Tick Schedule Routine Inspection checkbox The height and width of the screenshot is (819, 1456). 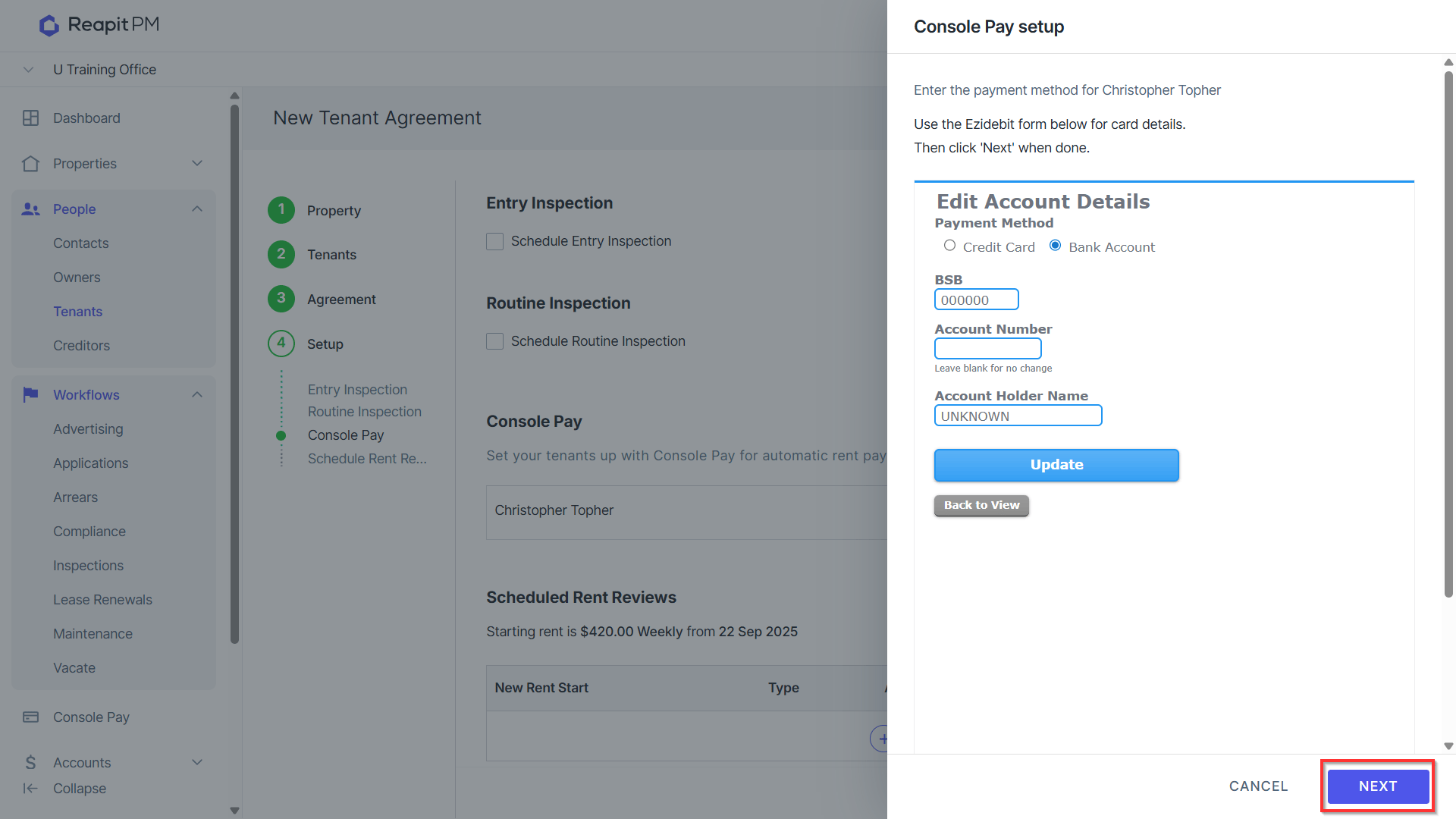click(x=494, y=341)
